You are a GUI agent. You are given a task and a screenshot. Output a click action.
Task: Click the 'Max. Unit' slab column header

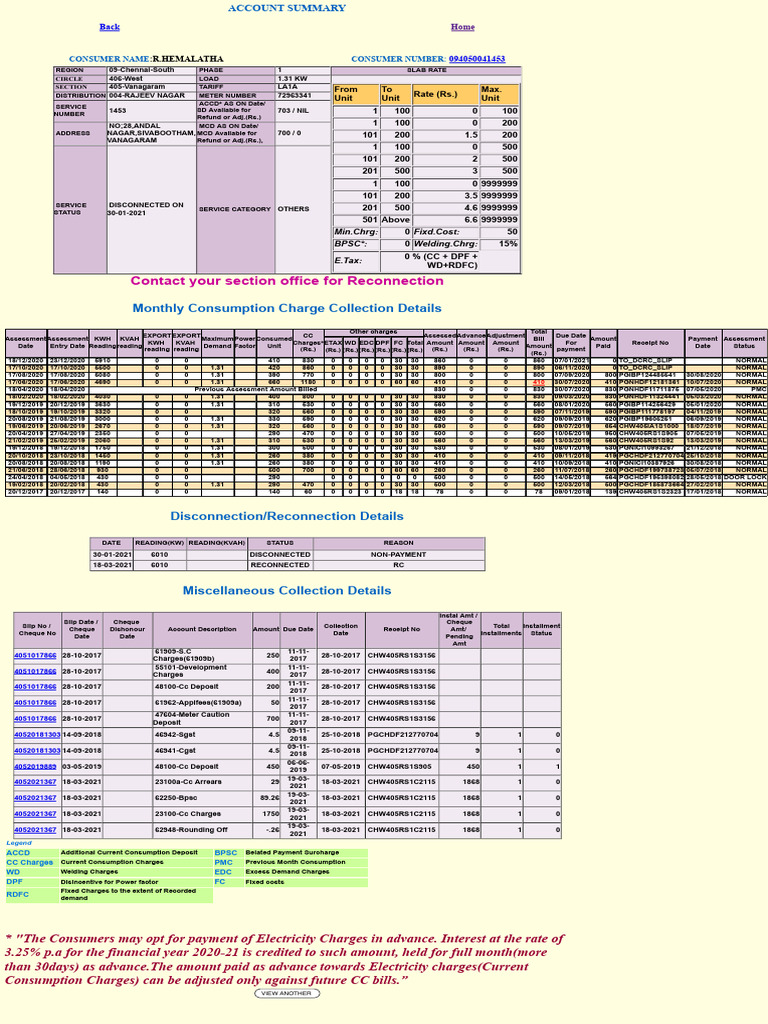pyautogui.click(x=500, y=93)
